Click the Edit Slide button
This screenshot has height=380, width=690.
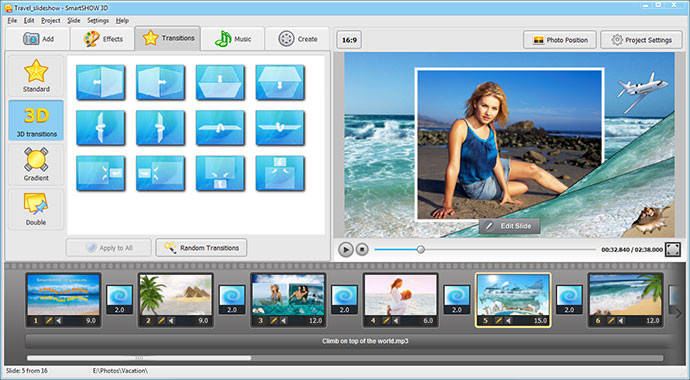pyautogui.click(x=509, y=226)
